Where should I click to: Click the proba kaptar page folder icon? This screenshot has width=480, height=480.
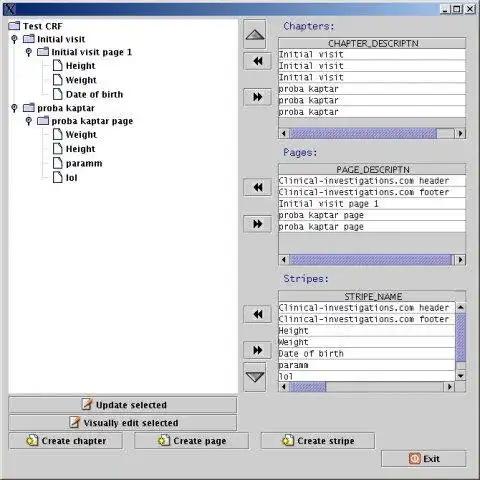click(x=43, y=121)
